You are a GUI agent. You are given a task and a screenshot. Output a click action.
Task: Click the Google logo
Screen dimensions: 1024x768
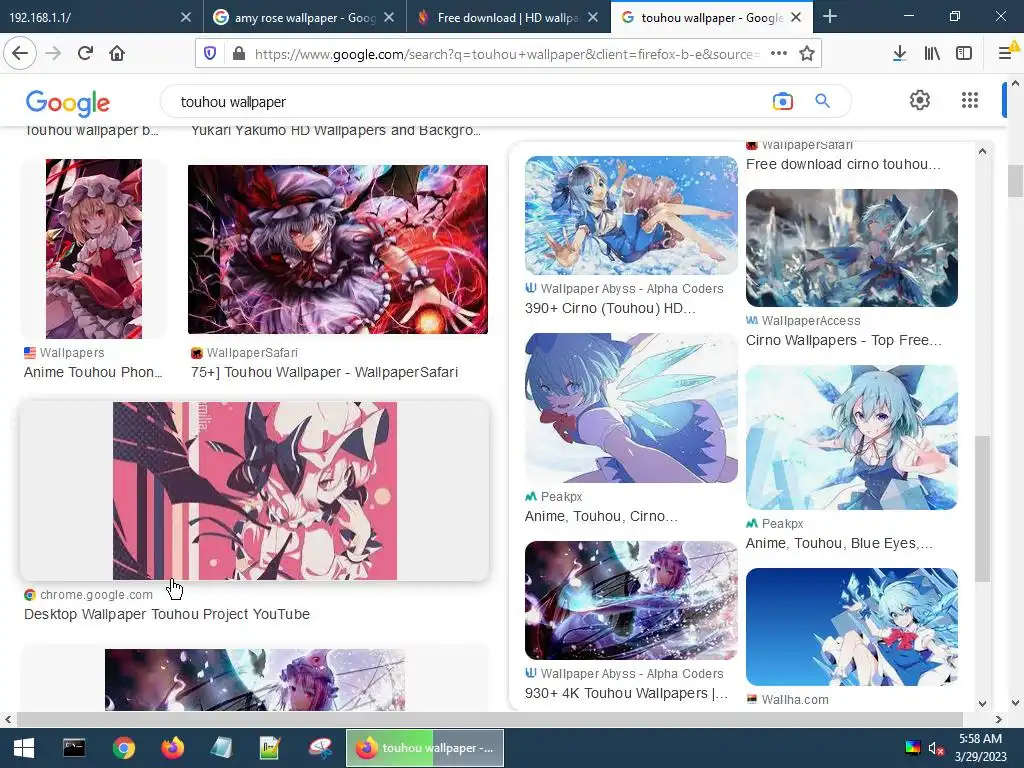tap(68, 103)
